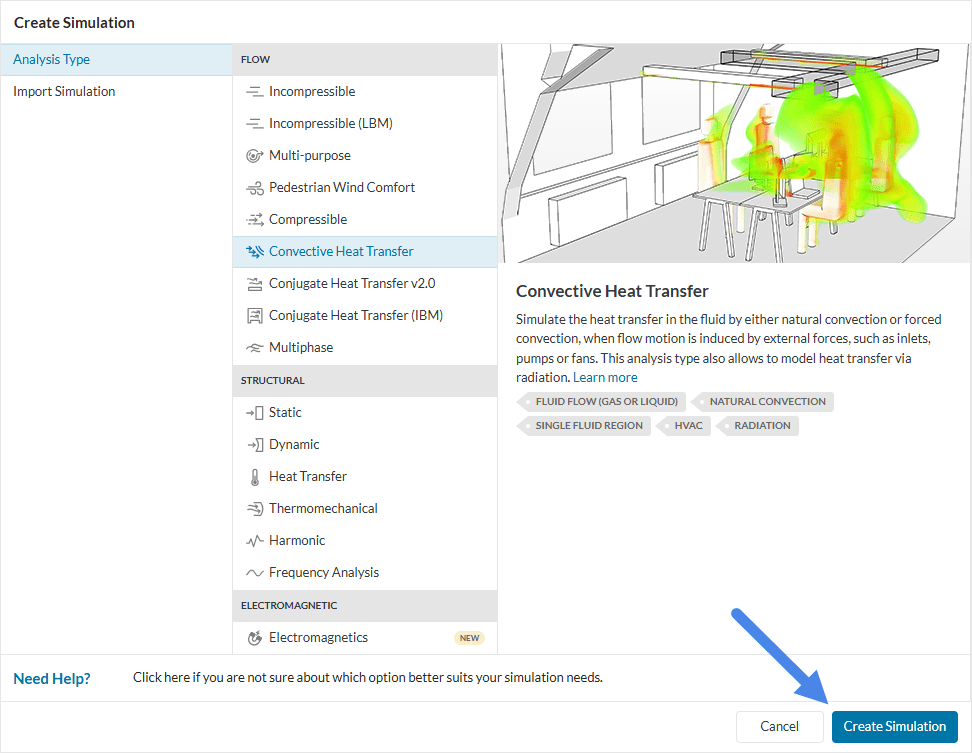This screenshot has height=753, width=972.
Task: Choose the Compressible flow icon
Action: pyautogui.click(x=254, y=220)
